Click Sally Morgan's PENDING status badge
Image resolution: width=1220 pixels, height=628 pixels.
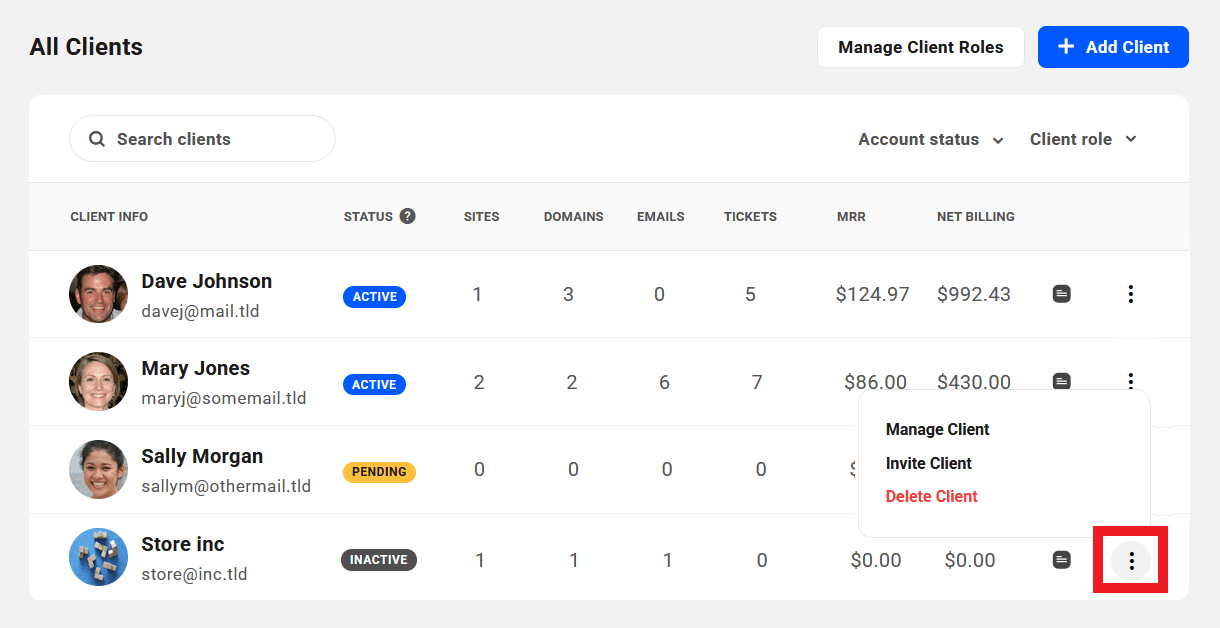click(x=379, y=472)
